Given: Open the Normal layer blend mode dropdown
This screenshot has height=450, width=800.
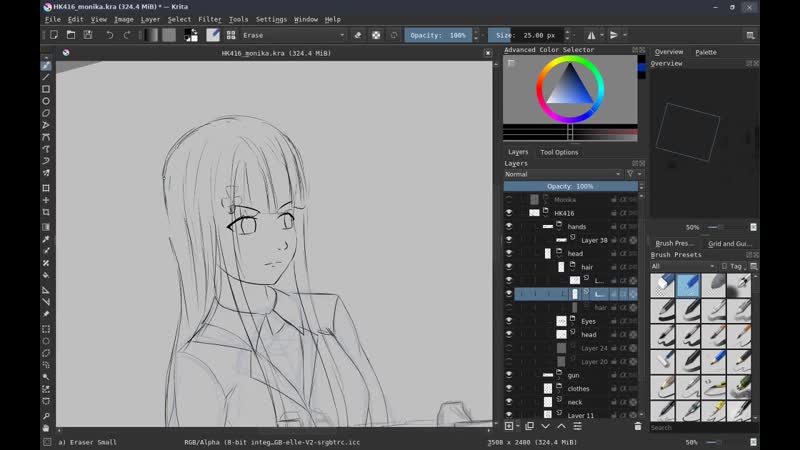Looking at the screenshot, I should (x=563, y=174).
